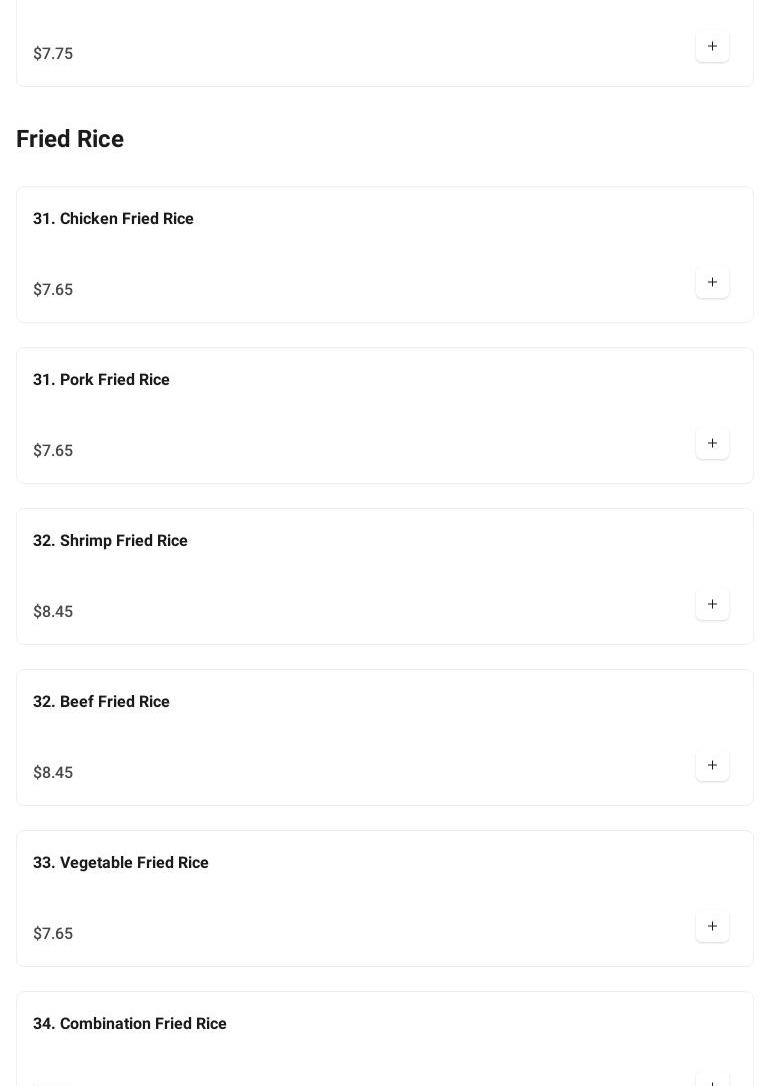Click the Chicken Fried Rice $7.65 price
Image resolution: width=770 pixels, height=1086 pixels.
(x=53, y=290)
